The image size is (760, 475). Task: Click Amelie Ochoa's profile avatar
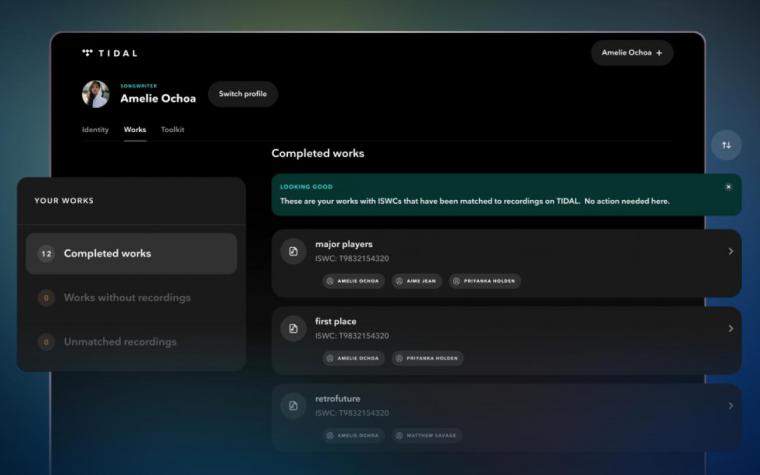[95, 94]
